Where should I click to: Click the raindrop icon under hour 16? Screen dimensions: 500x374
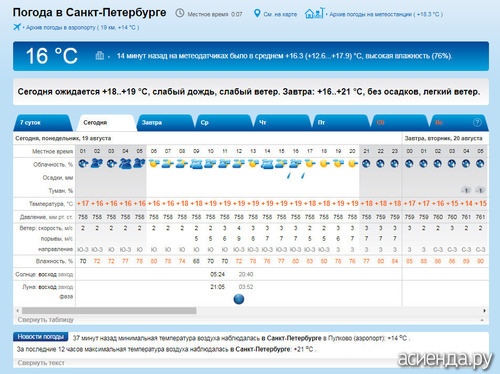click(289, 175)
